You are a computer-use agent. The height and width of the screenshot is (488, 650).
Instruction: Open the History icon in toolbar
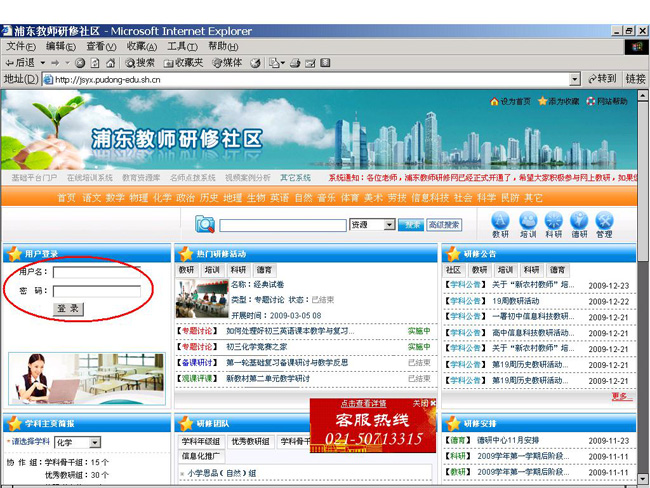(255, 63)
